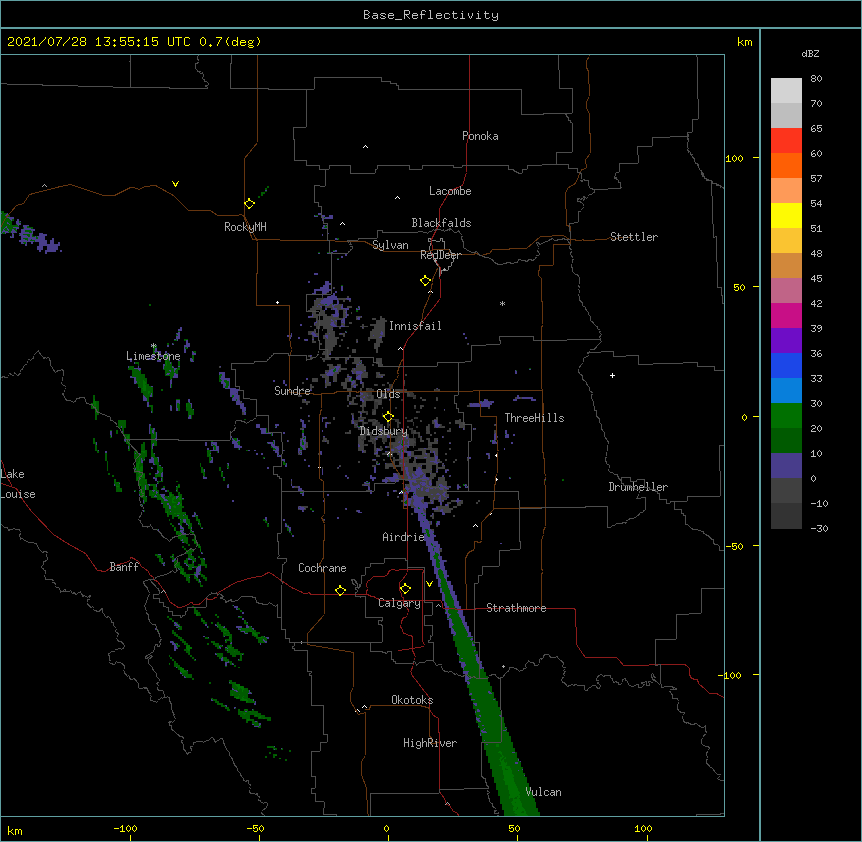Select the Blackfalds label
This screenshot has width=862, height=842.
pyautogui.click(x=441, y=223)
